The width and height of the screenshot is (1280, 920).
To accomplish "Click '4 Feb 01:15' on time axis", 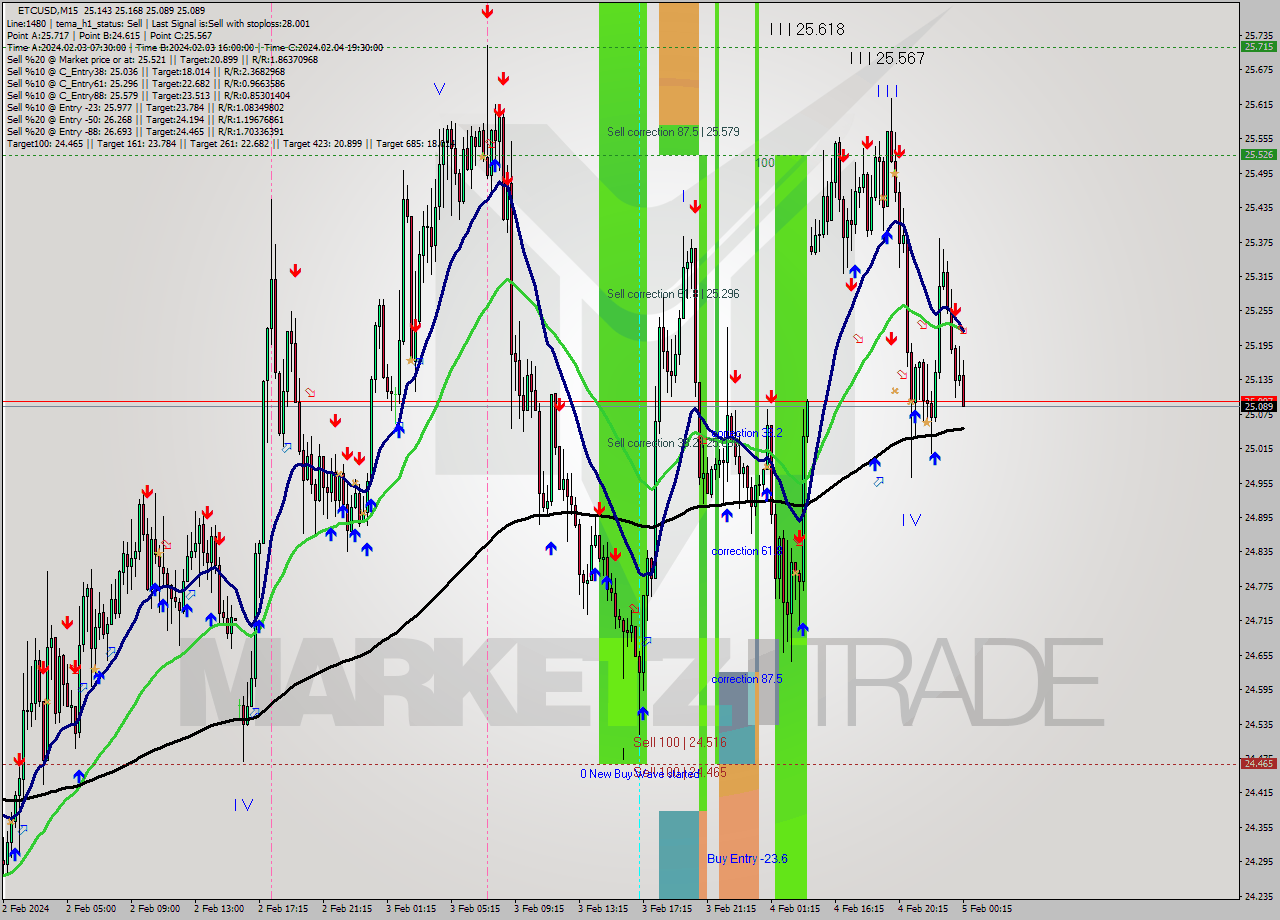I will coord(795,909).
